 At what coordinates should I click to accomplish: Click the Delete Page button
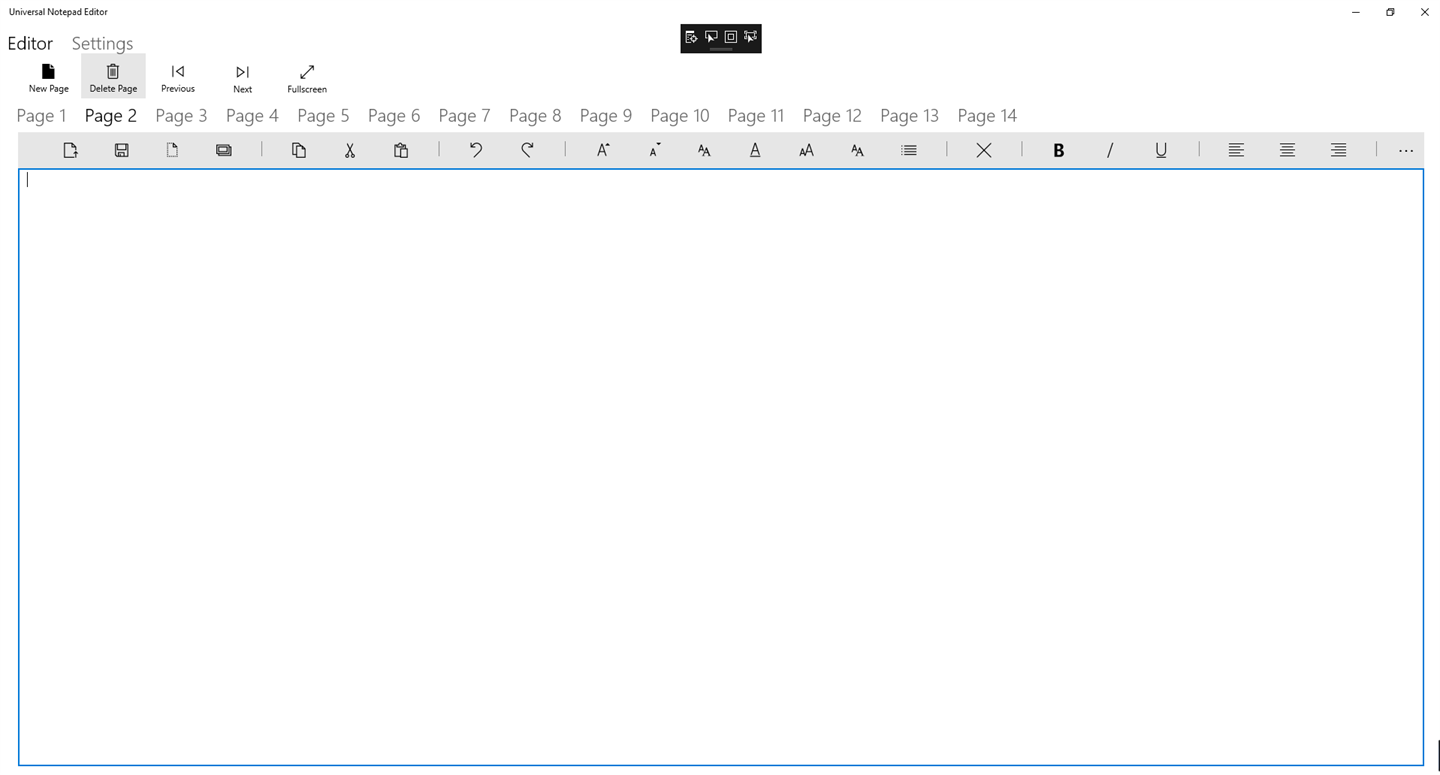(113, 77)
